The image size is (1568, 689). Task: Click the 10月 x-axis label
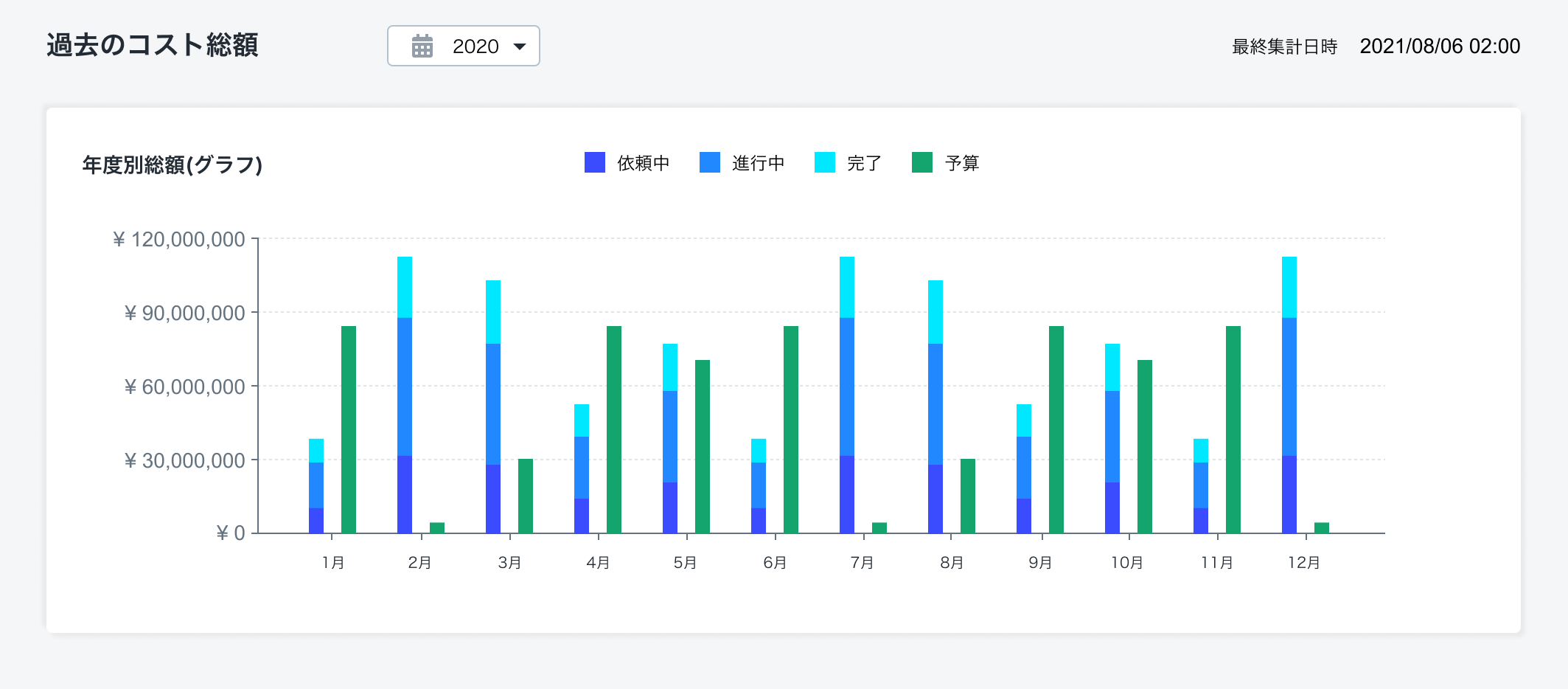pos(1126,563)
